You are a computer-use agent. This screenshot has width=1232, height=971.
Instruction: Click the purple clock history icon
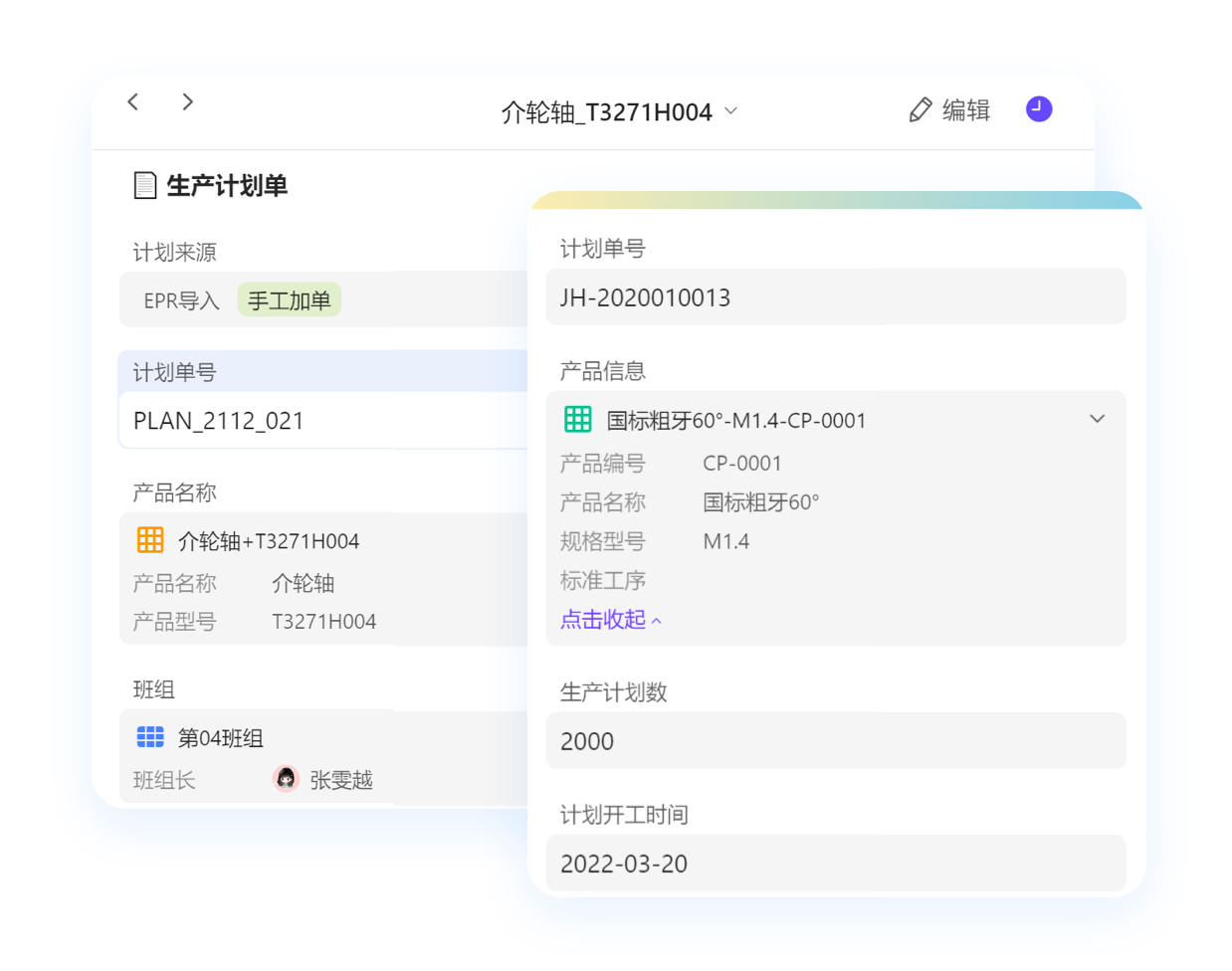click(x=1039, y=109)
